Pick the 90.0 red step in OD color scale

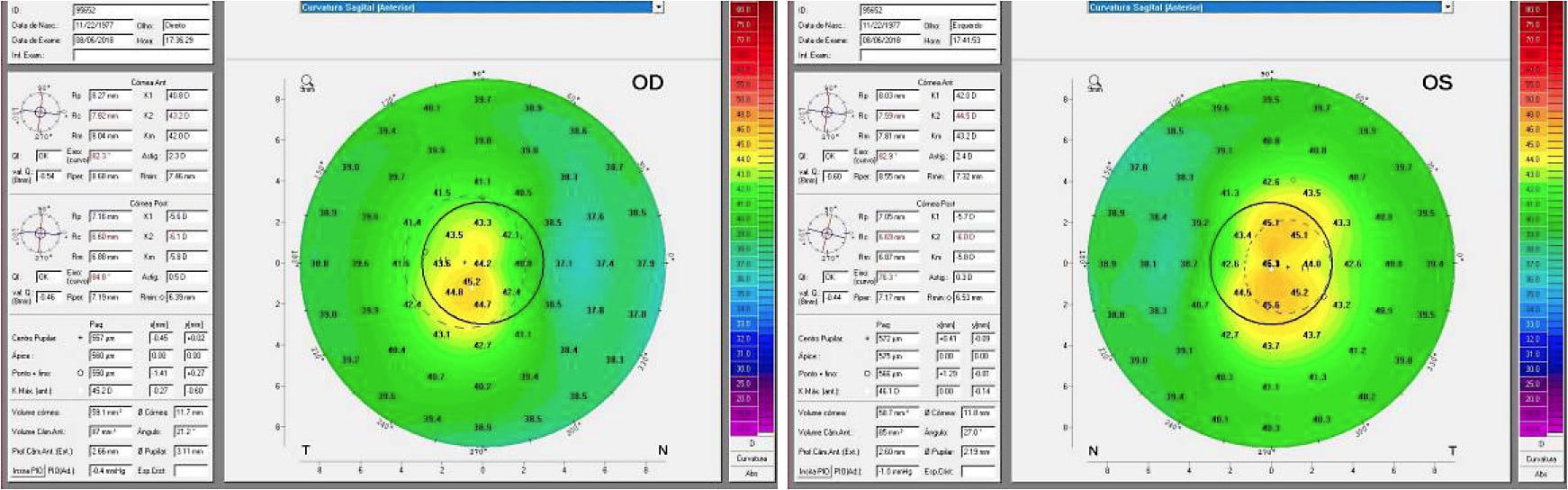click(743, 9)
